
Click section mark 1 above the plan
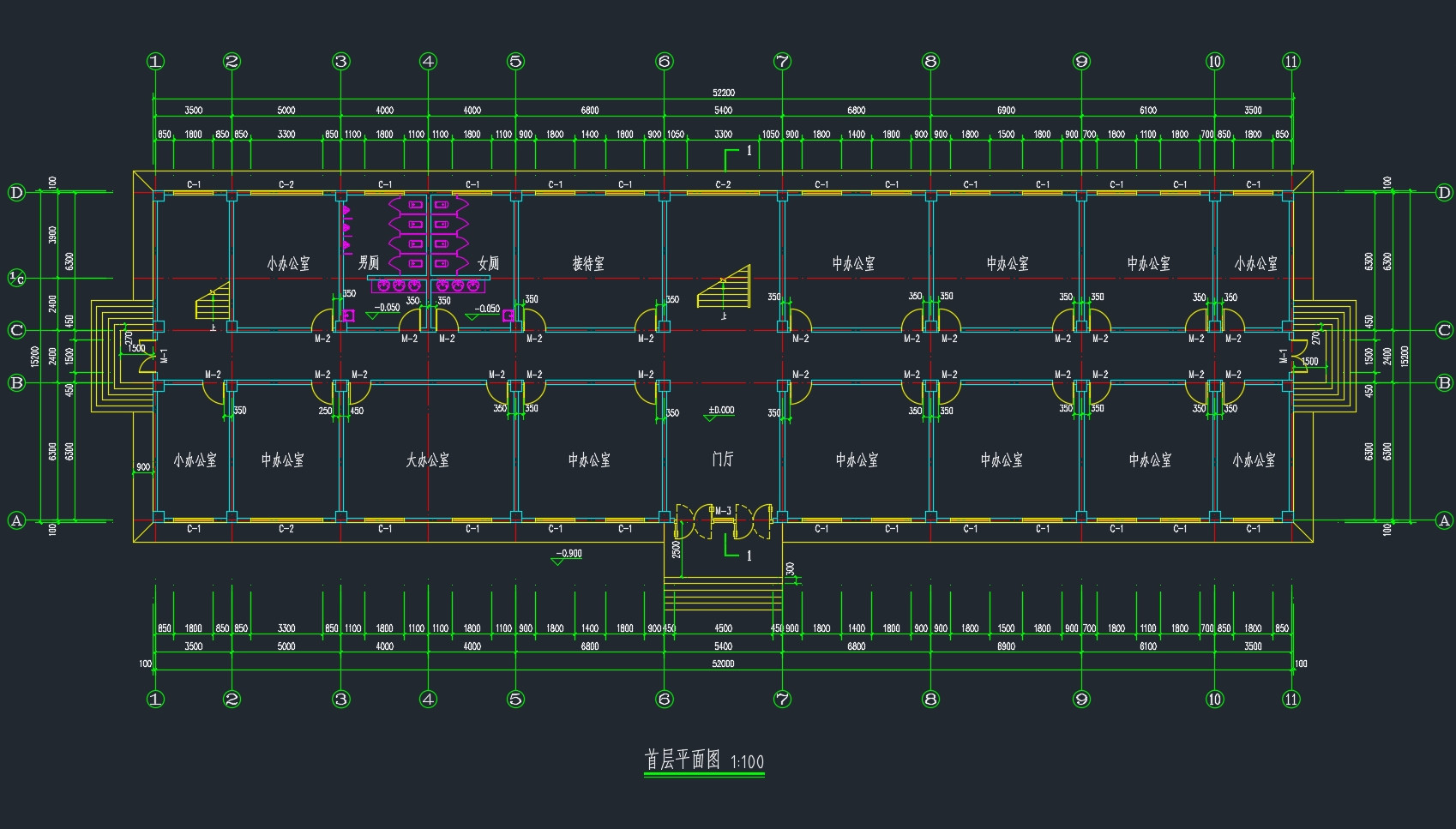(738, 159)
